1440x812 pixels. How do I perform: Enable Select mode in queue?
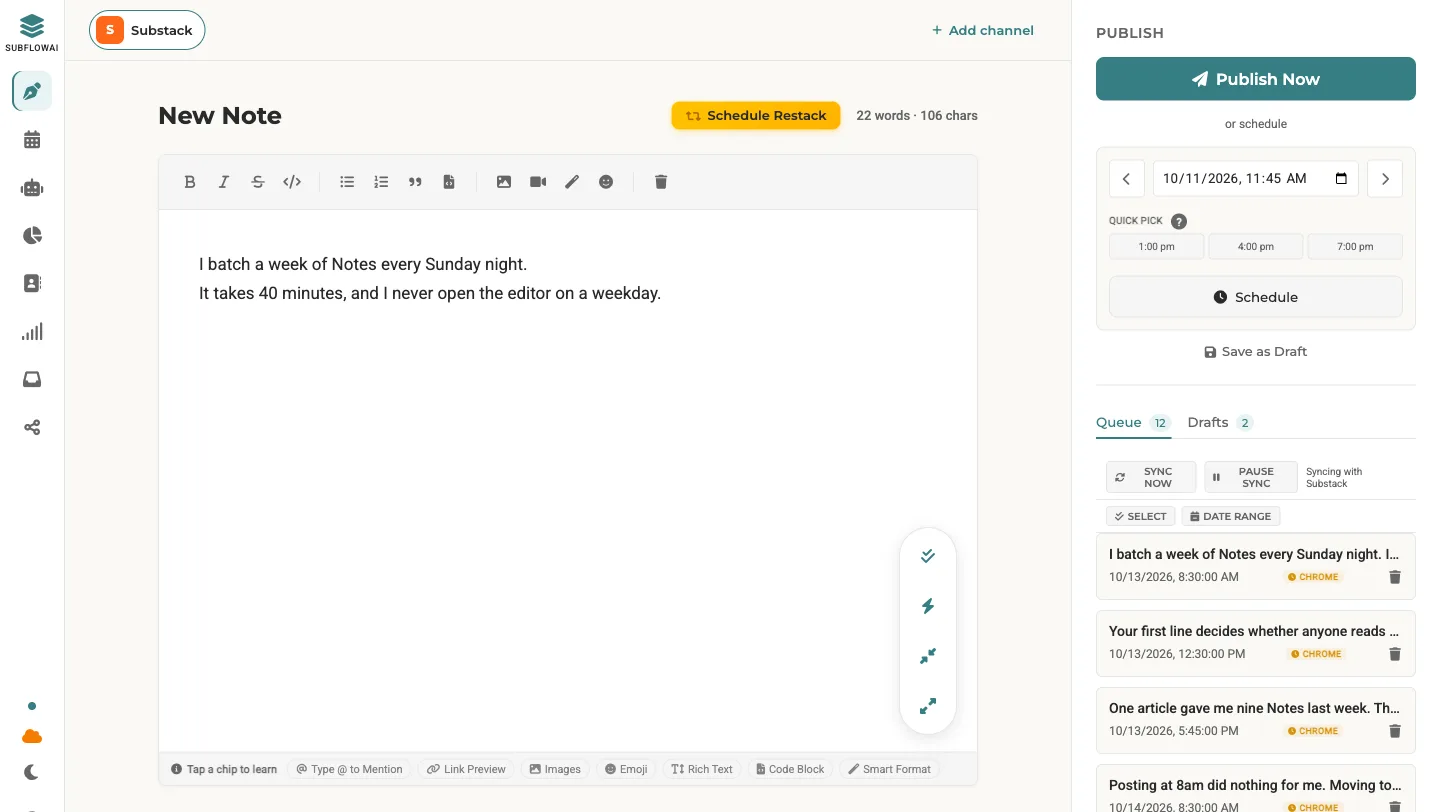click(1141, 516)
